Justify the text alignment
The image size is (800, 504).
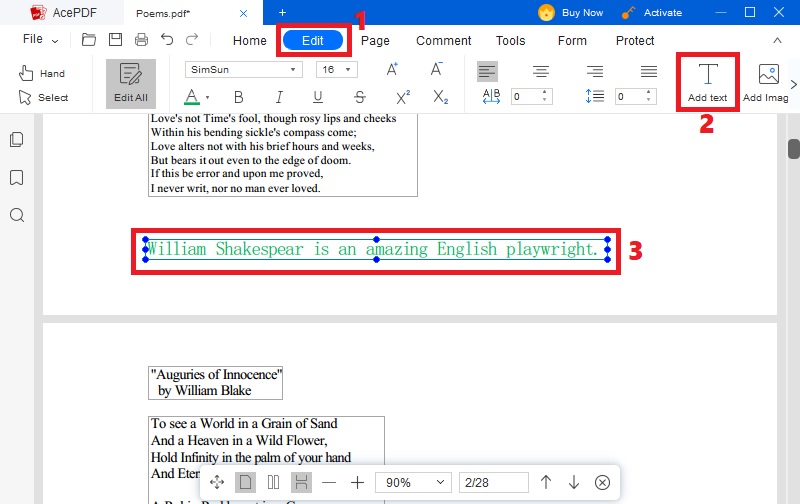click(x=649, y=71)
